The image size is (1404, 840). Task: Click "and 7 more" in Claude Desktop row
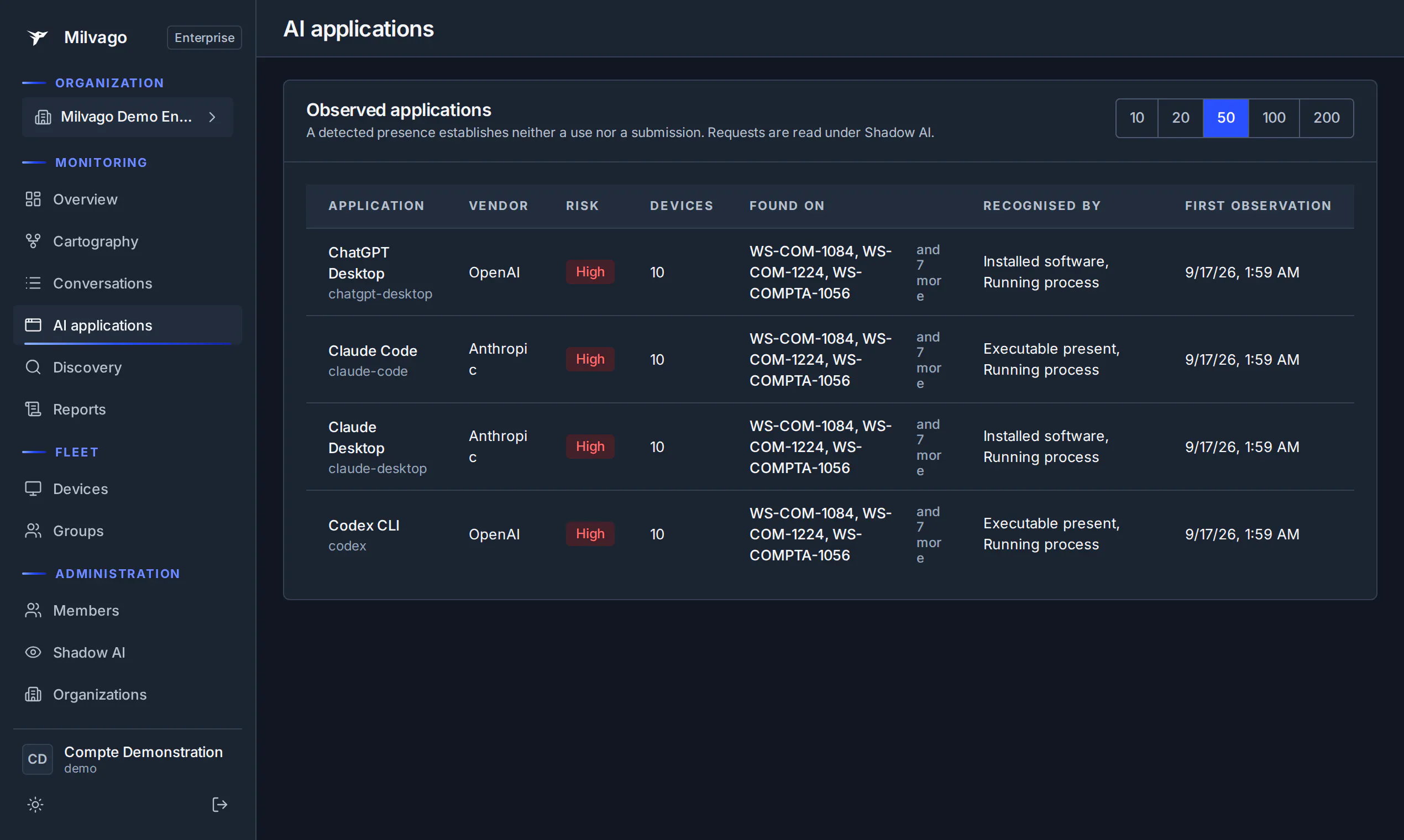coord(929,447)
